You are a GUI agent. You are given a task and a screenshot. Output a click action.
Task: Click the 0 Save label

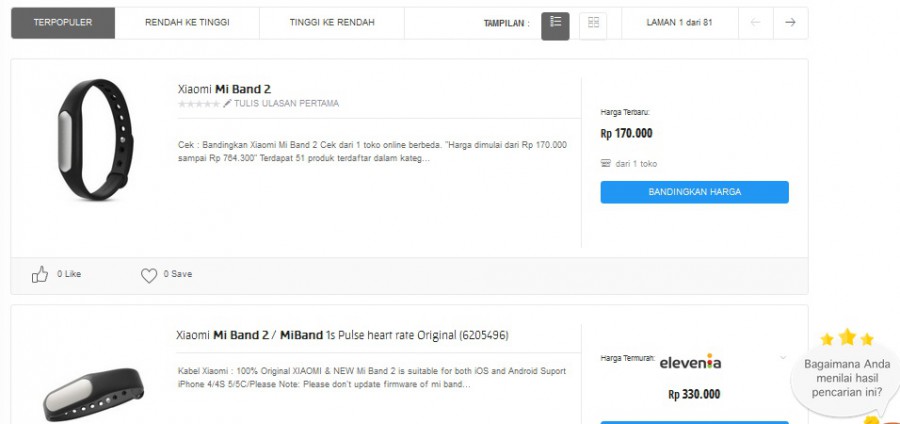click(178, 274)
